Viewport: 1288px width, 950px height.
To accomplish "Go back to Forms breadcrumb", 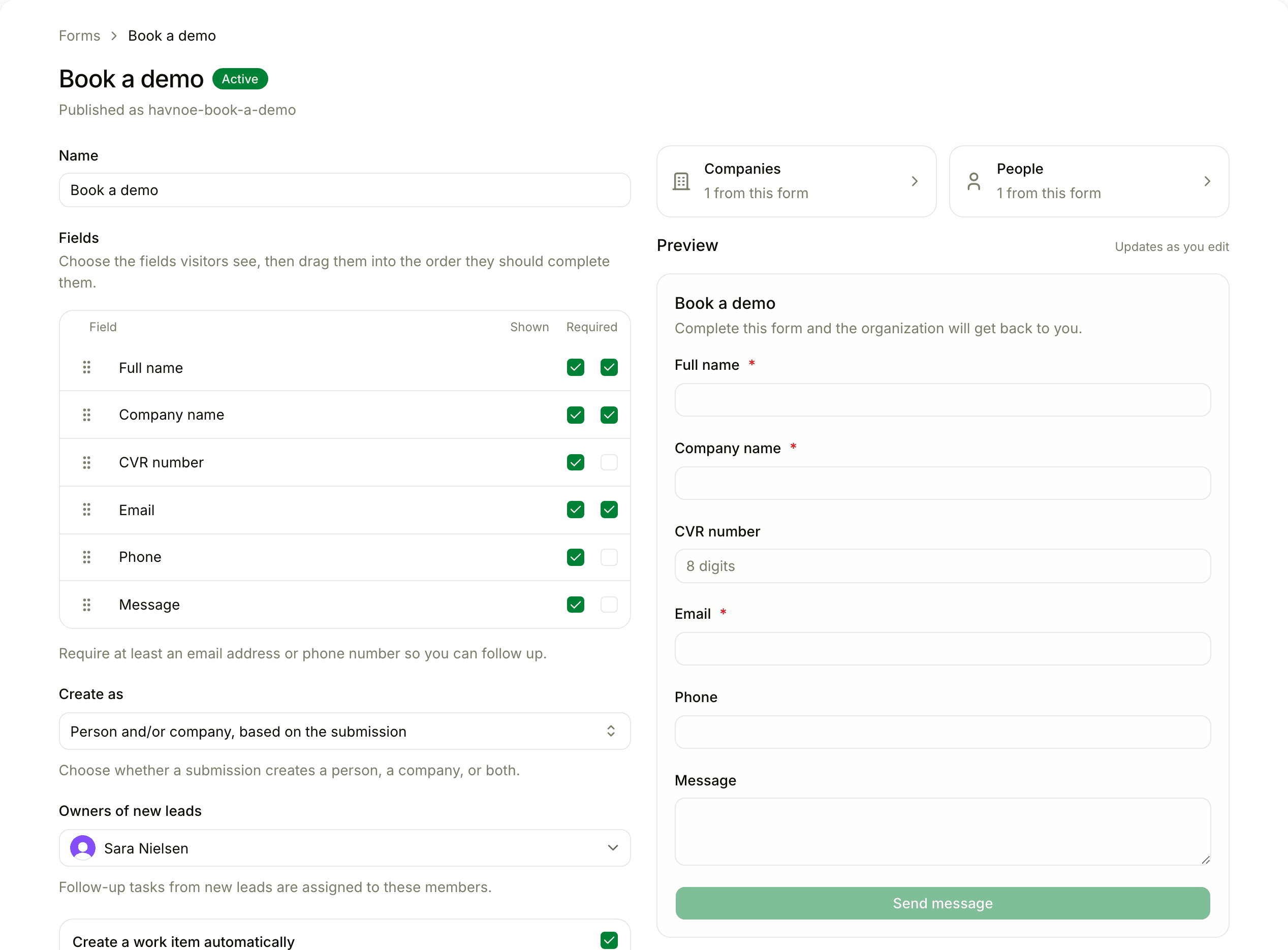I will pyautogui.click(x=79, y=36).
